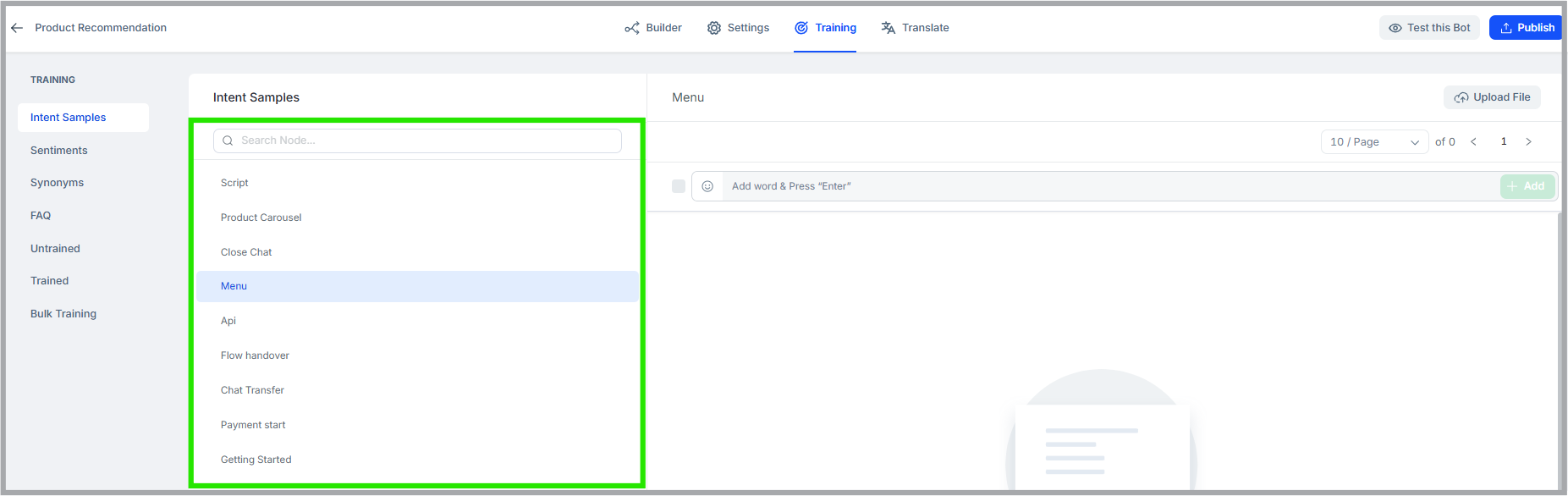The width and height of the screenshot is (1568, 496).
Task: Click the Upload File button
Action: (1492, 97)
